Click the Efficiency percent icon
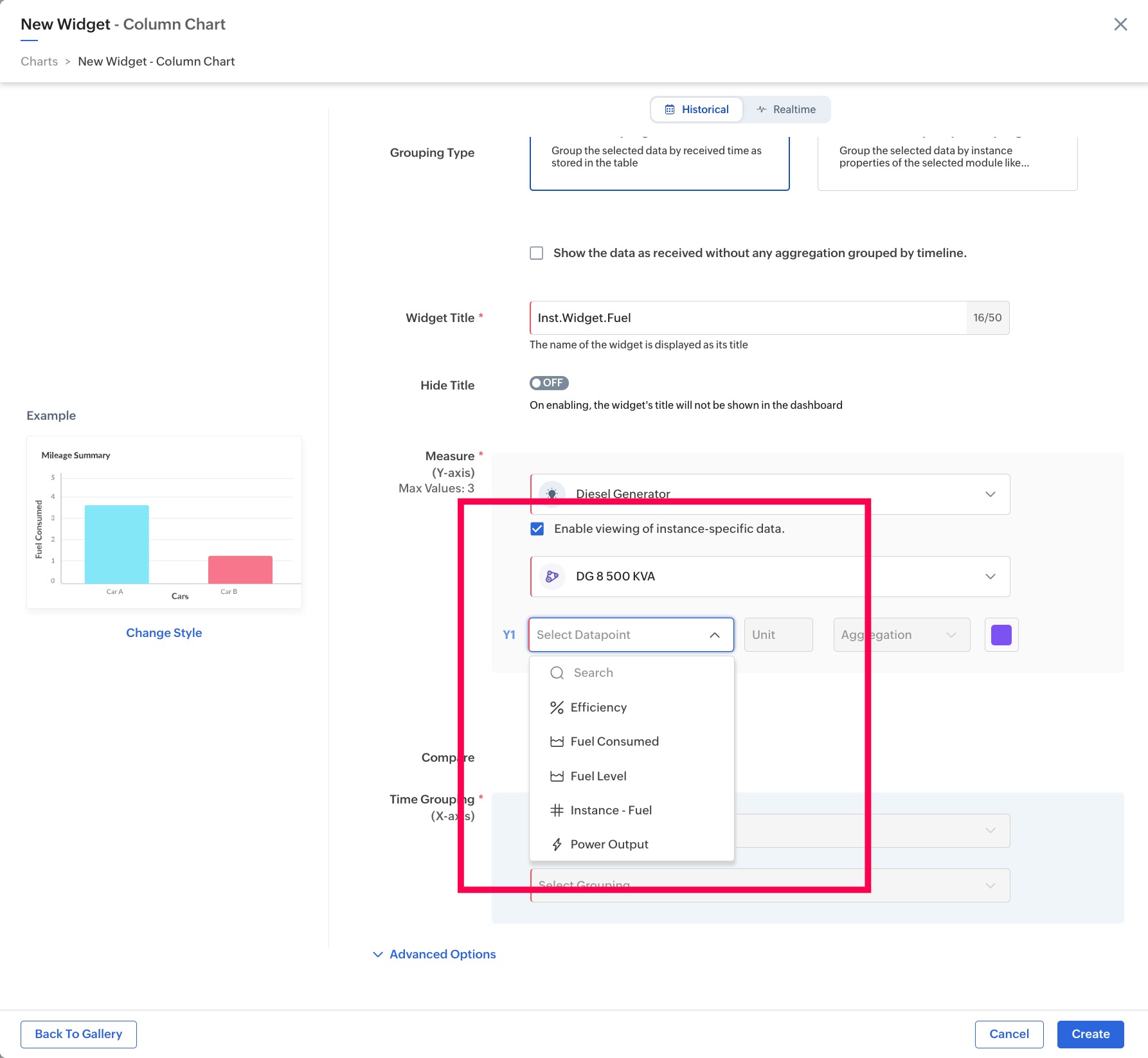Screen dimensions: 1148x1058 tap(557, 708)
